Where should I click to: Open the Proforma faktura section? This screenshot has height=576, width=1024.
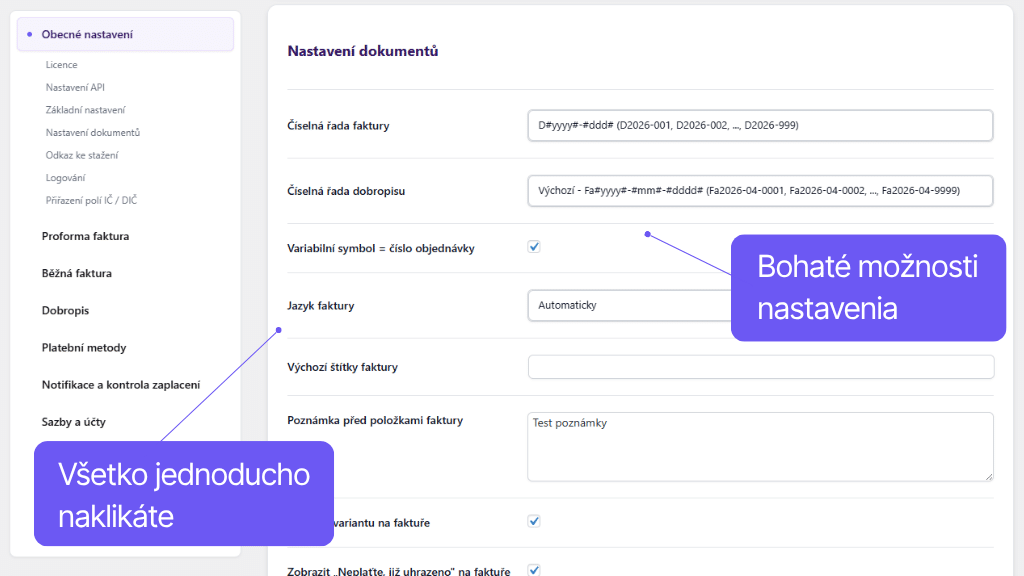(86, 236)
